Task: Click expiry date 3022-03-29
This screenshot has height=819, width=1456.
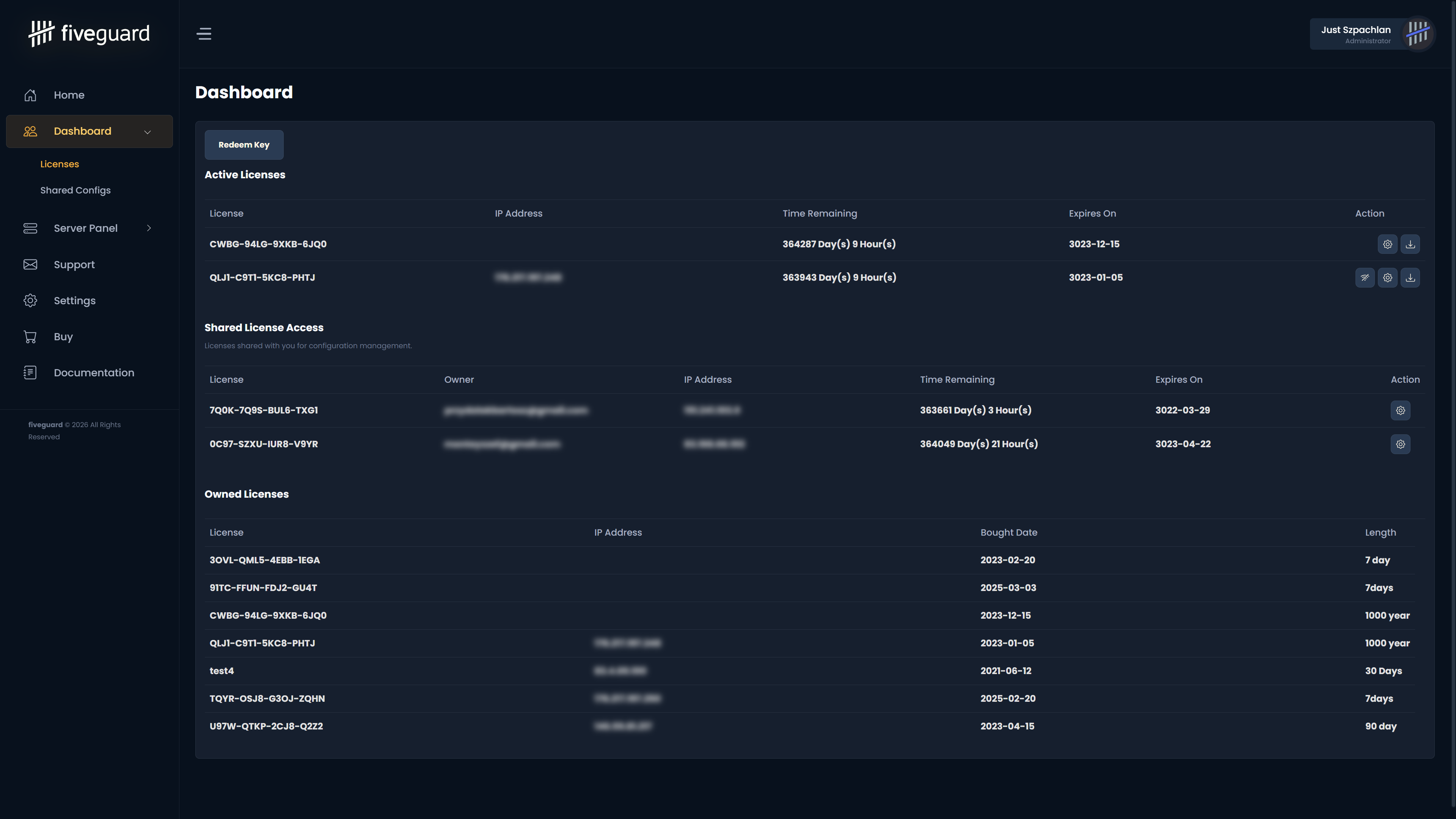Action: (1183, 410)
